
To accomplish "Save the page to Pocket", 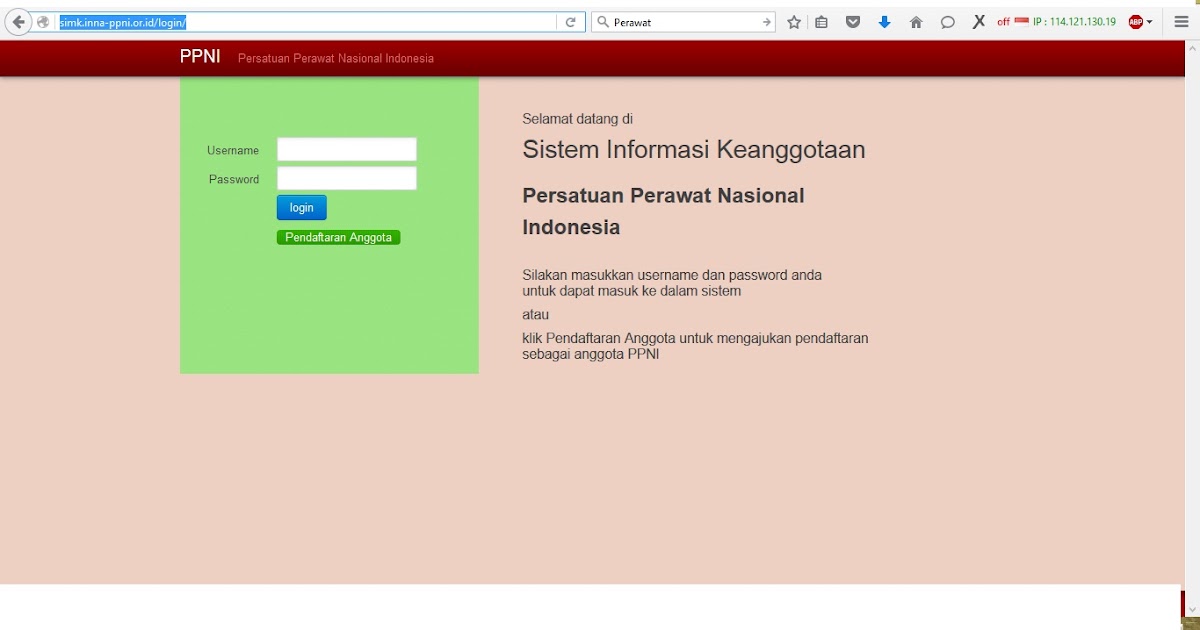I will [853, 22].
